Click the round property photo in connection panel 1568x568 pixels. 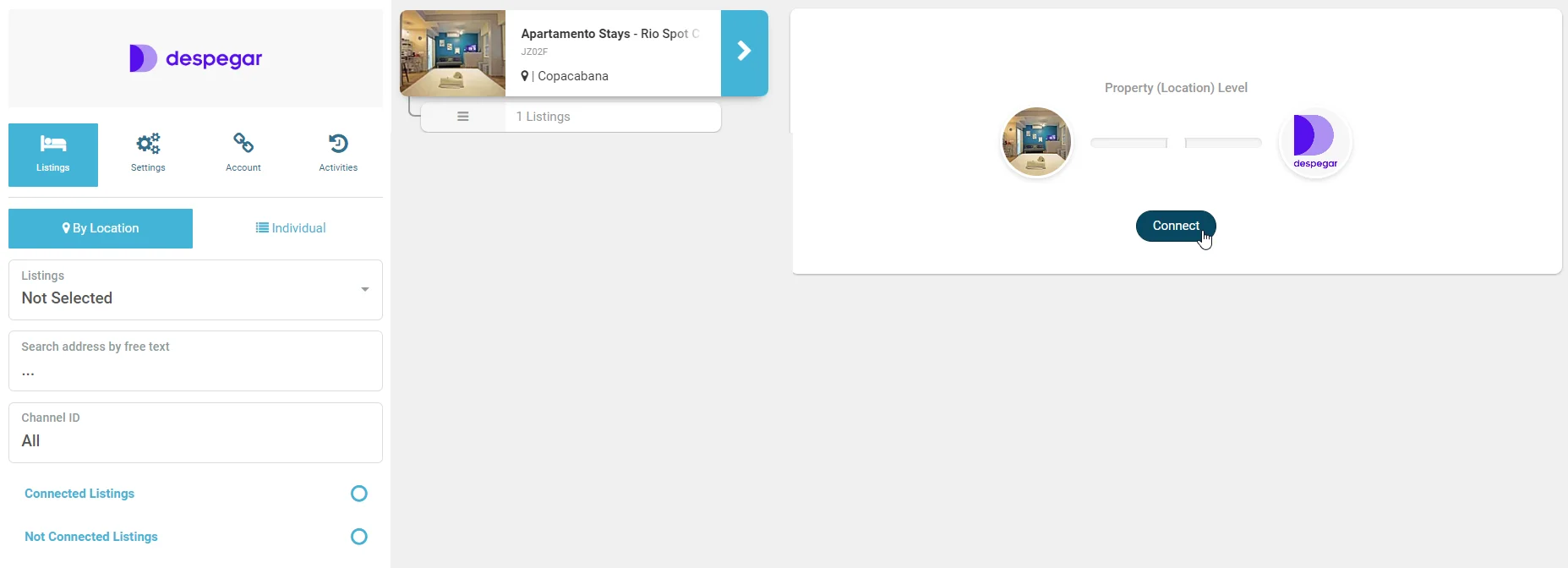pyautogui.click(x=1036, y=142)
